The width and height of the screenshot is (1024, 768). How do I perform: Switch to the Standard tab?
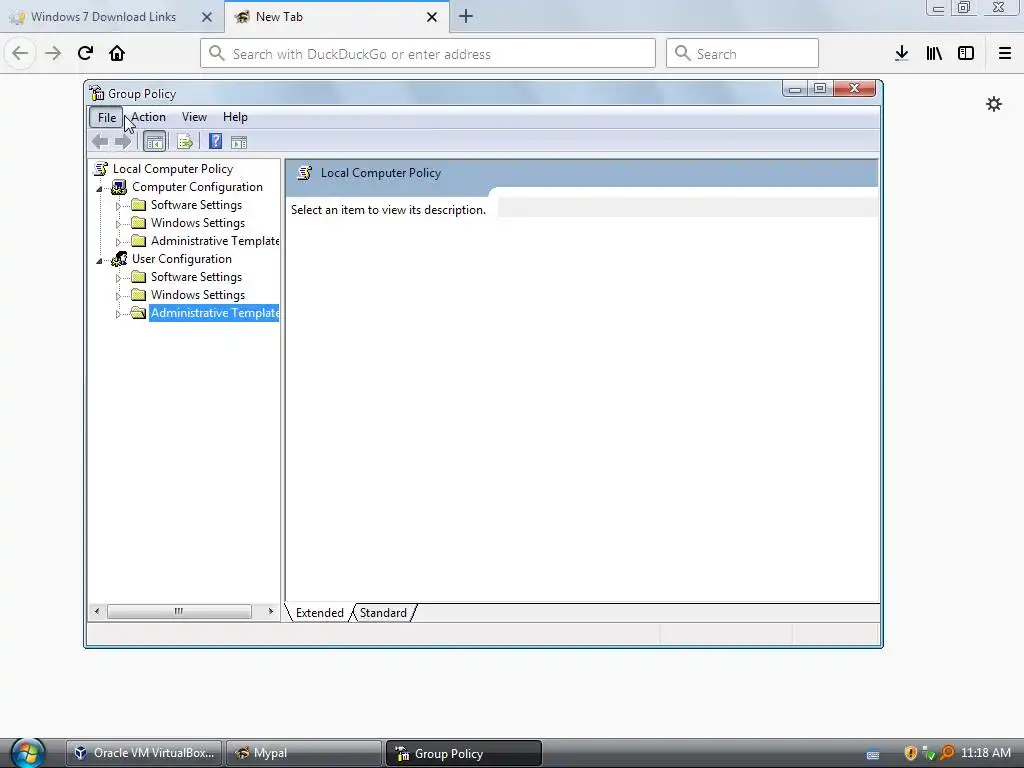(x=383, y=613)
